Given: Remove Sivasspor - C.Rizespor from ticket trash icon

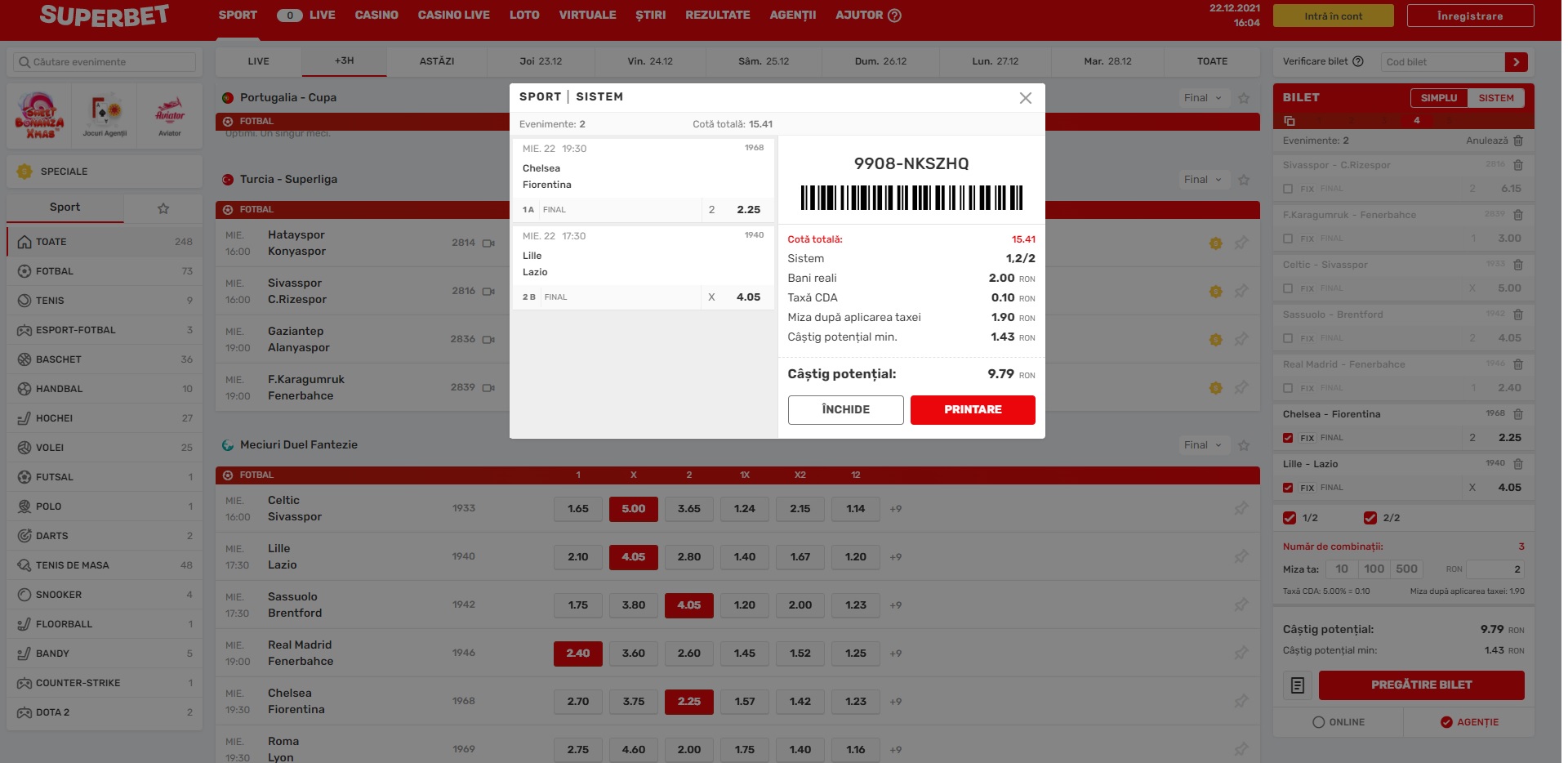Looking at the screenshot, I should pos(1518,165).
